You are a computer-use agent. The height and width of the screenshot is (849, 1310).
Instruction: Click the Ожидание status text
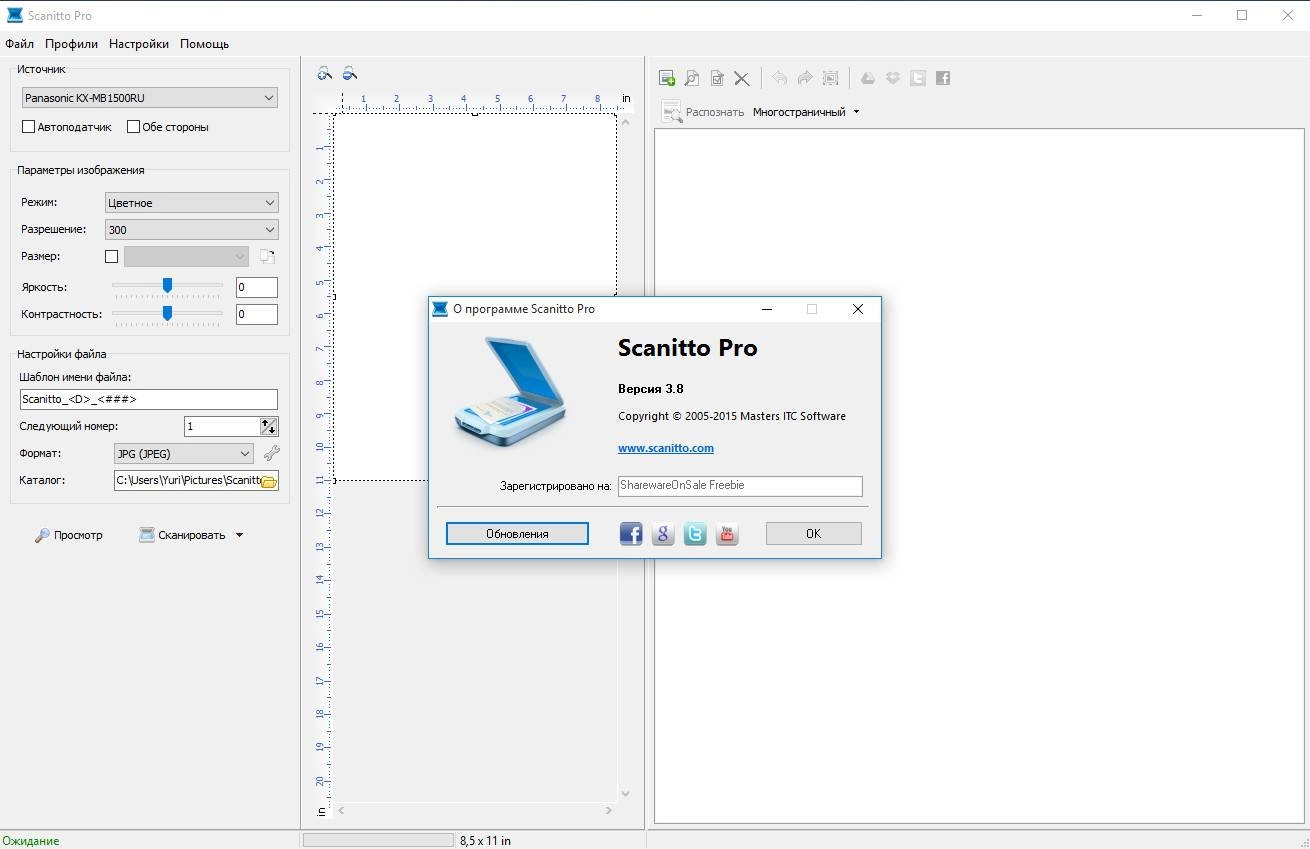31,841
